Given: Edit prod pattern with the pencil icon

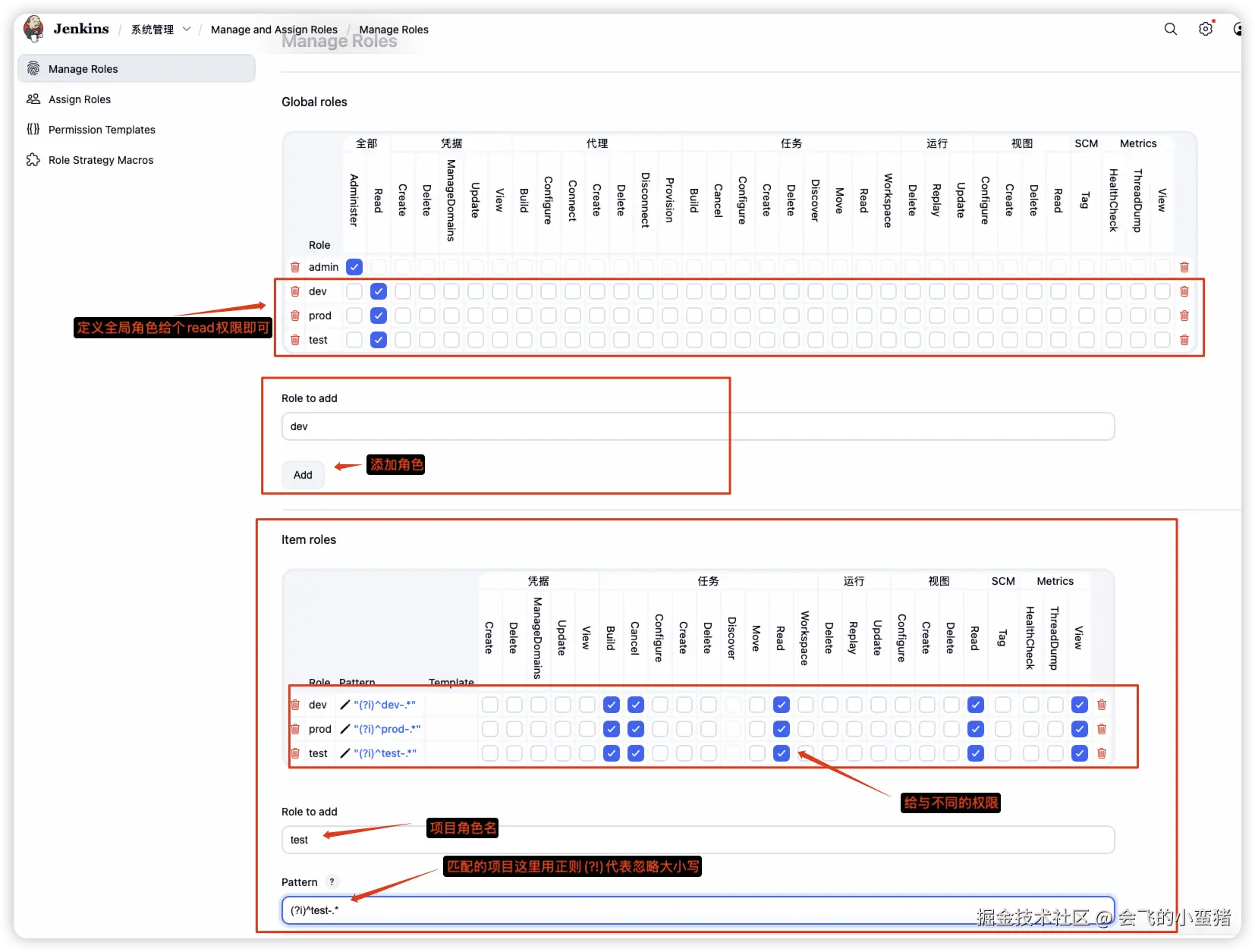Looking at the screenshot, I should (345, 729).
